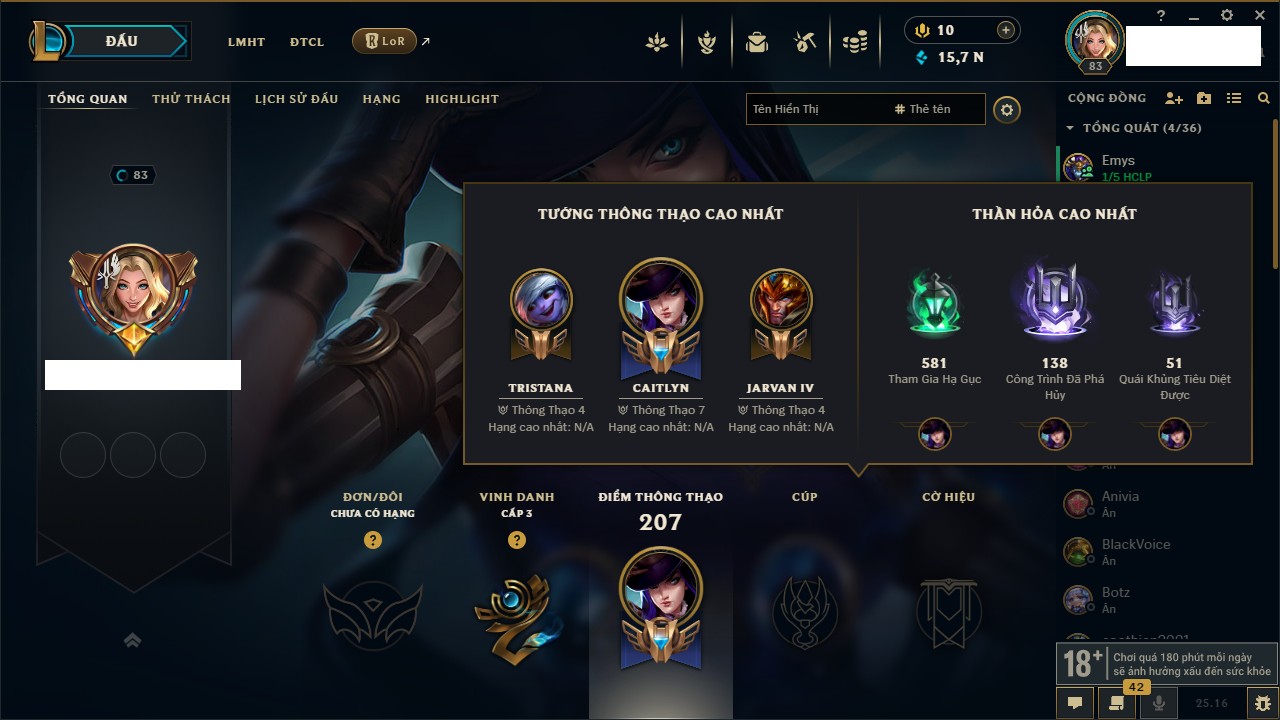Switch to the LỊCH SỬ ĐẤU tab
Viewport: 1280px width, 720px height.
point(296,99)
